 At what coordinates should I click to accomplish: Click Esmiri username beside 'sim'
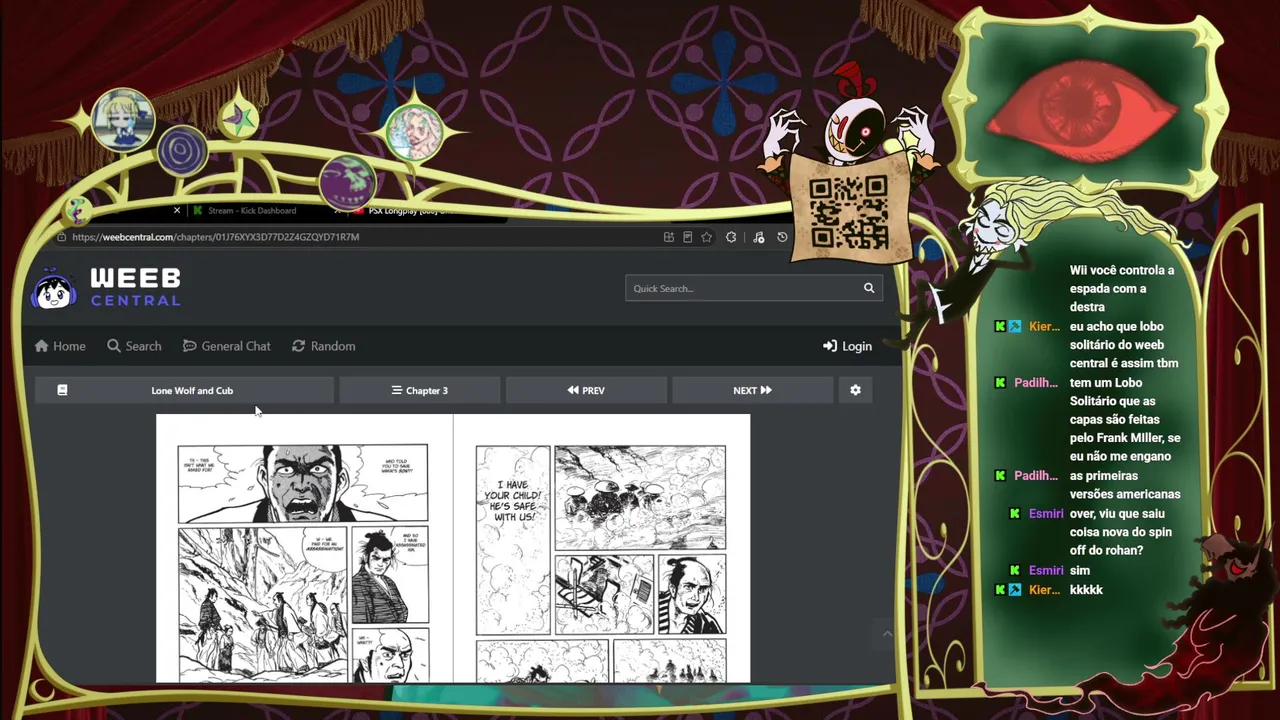coord(1046,571)
